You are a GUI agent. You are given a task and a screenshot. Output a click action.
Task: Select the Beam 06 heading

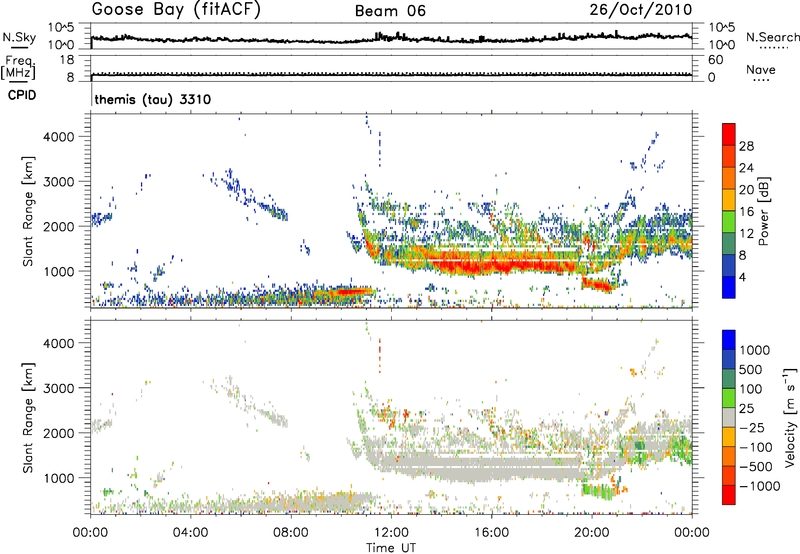pyautogui.click(x=390, y=11)
